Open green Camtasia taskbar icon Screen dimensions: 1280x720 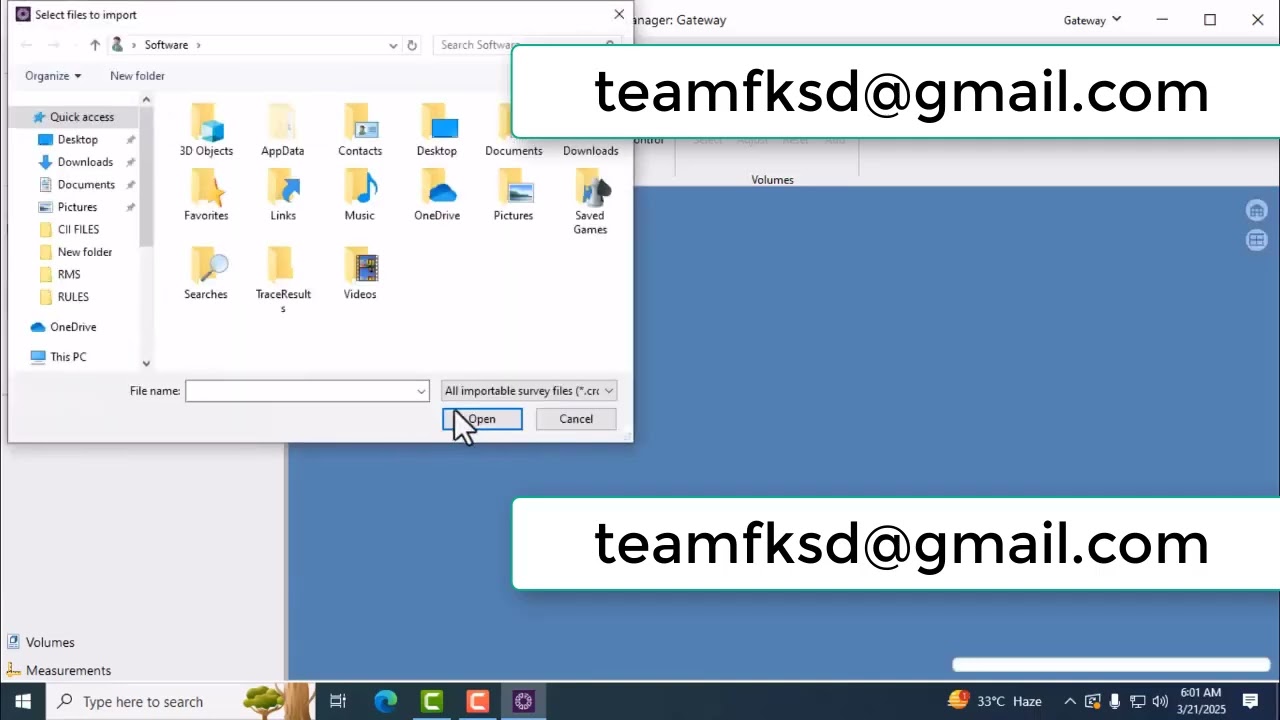pos(432,701)
